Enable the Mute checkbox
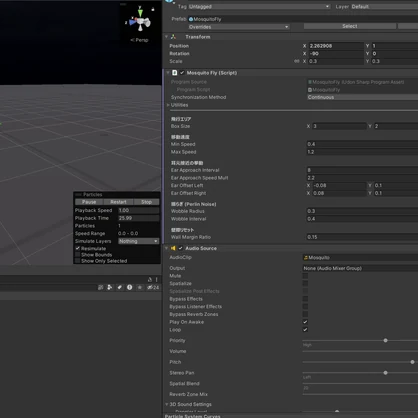 coord(305,276)
